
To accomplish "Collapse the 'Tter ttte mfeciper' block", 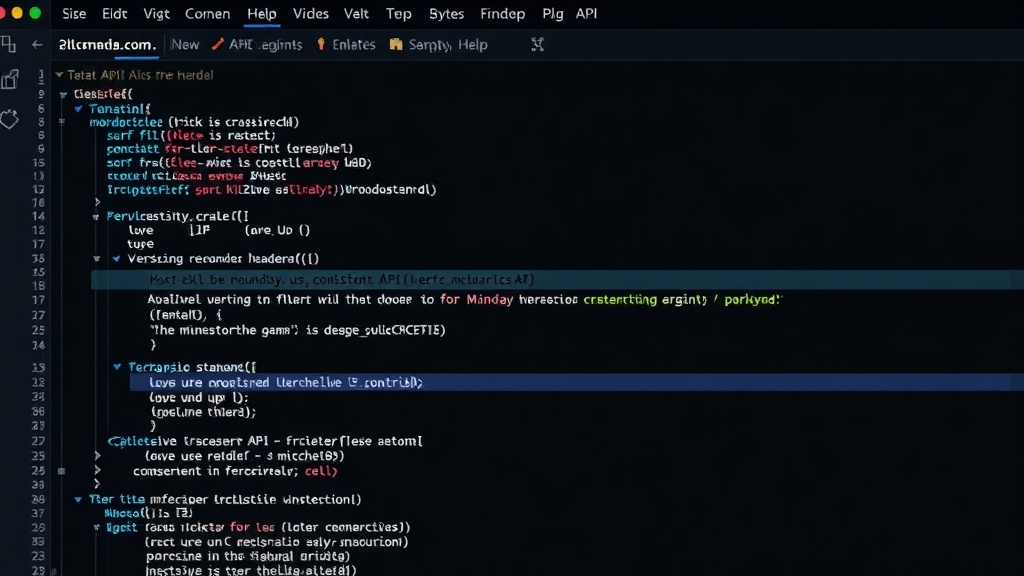I will (x=78, y=500).
